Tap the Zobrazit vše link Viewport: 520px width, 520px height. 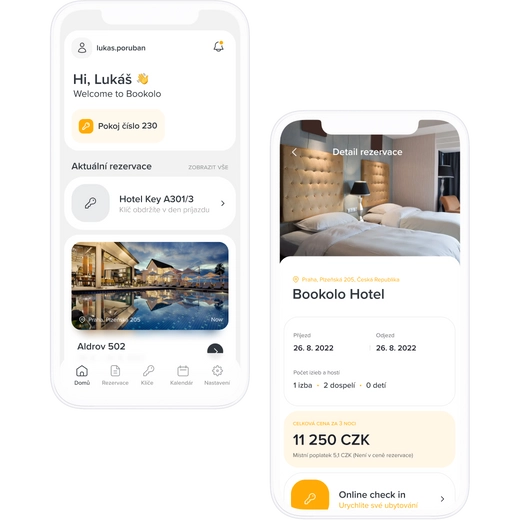(x=208, y=167)
